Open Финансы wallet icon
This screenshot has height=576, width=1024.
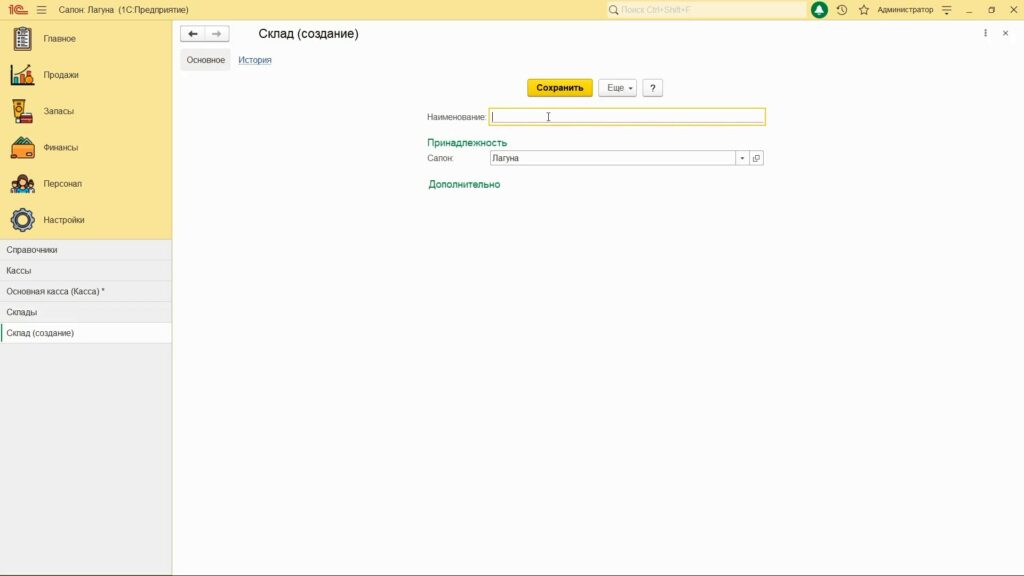(22, 148)
